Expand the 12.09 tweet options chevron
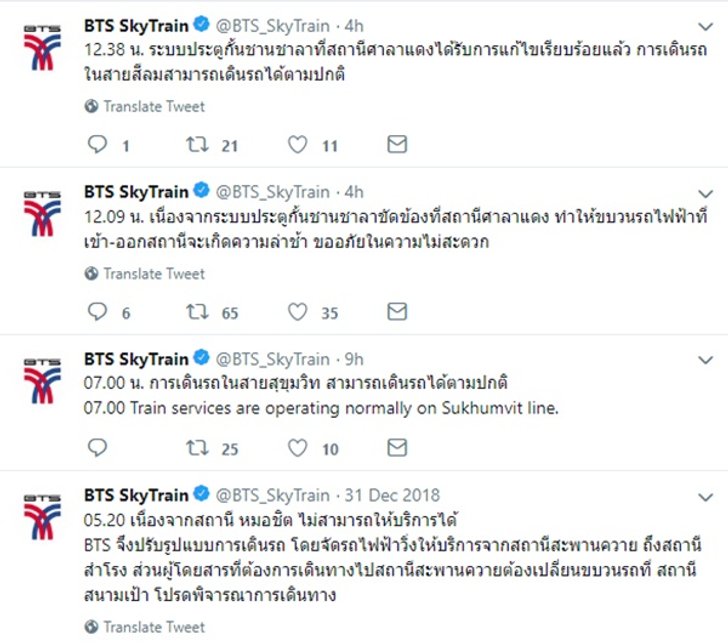728x644 pixels. click(706, 194)
